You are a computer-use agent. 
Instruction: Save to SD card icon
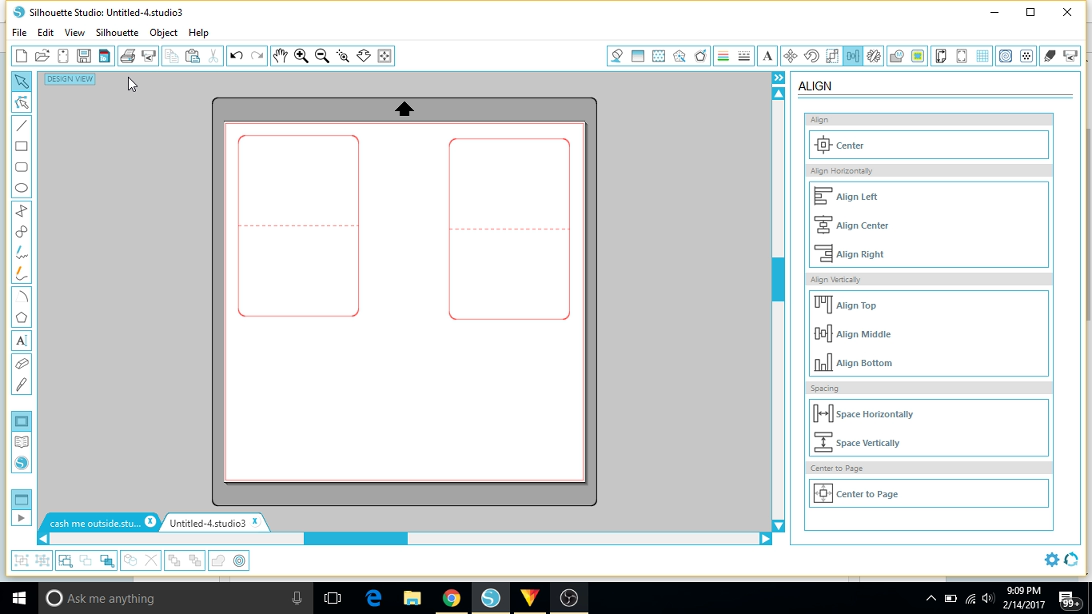coord(104,56)
